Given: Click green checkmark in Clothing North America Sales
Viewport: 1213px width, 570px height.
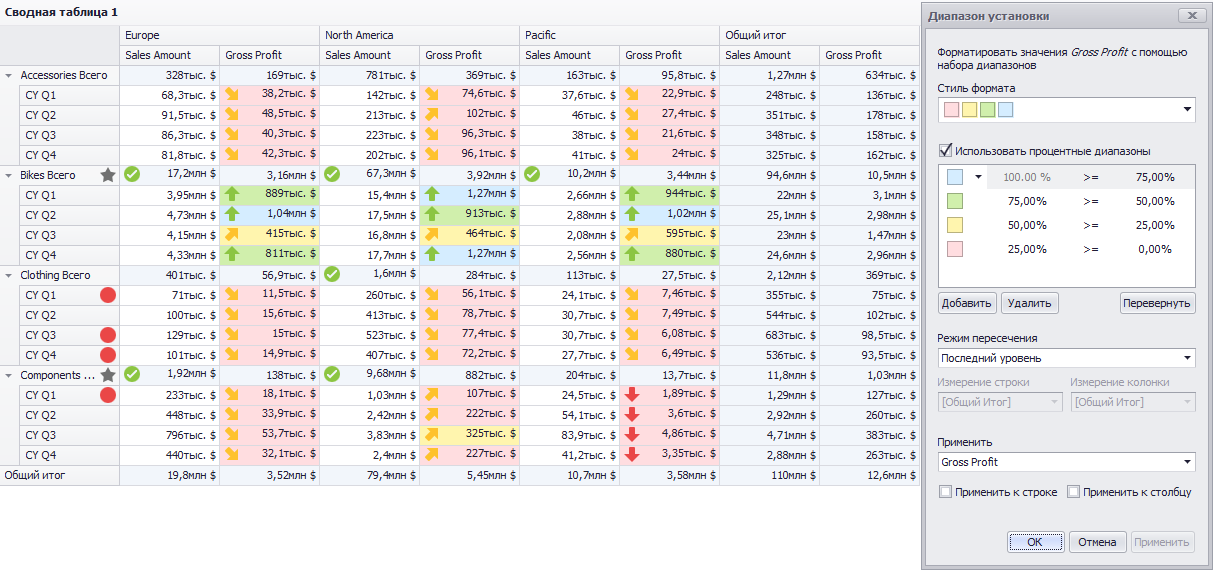Looking at the screenshot, I should [332, 274].
